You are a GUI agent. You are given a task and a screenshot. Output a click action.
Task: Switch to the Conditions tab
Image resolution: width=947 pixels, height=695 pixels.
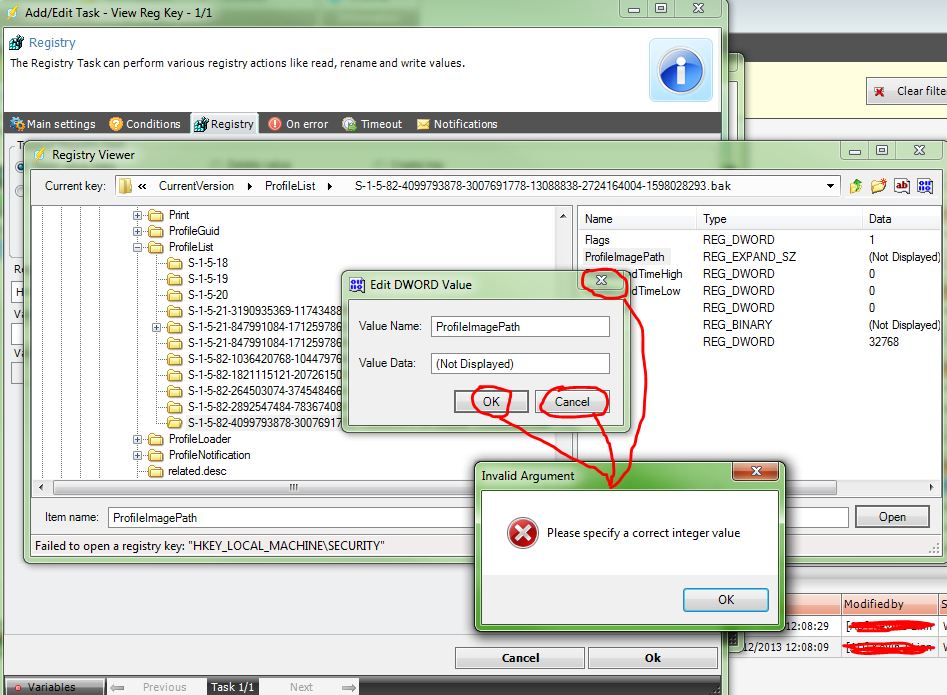click(144, 124)
